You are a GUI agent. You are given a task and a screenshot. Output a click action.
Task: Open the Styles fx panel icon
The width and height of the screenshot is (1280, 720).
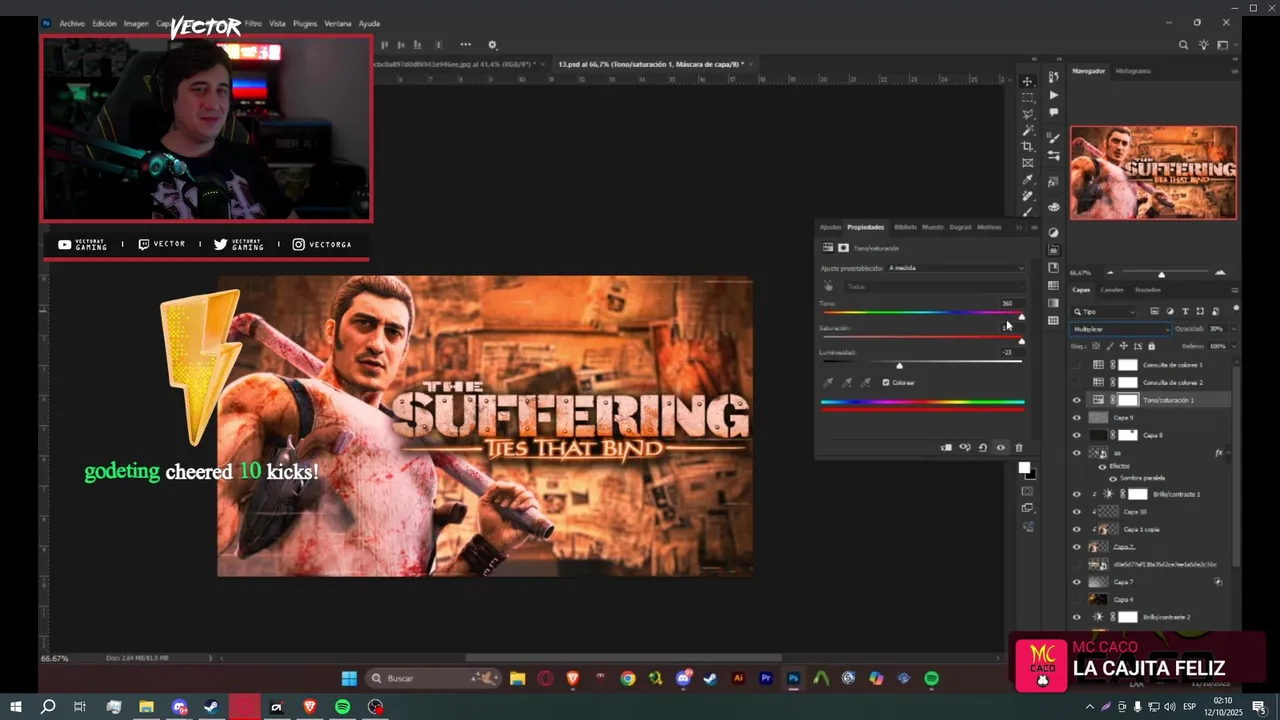pyautogui.click(x=1053, y=181)
